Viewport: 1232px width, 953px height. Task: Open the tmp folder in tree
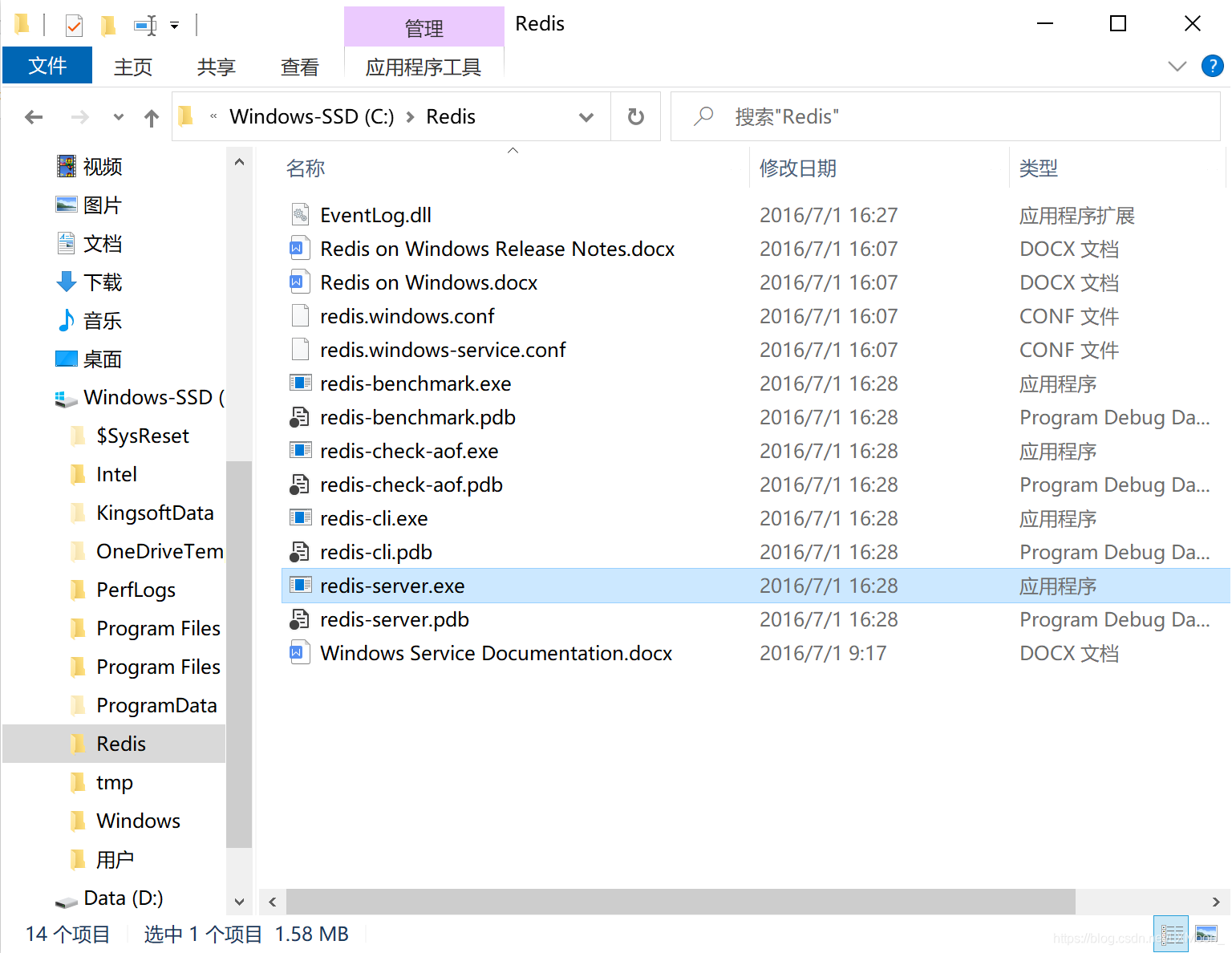114,783
